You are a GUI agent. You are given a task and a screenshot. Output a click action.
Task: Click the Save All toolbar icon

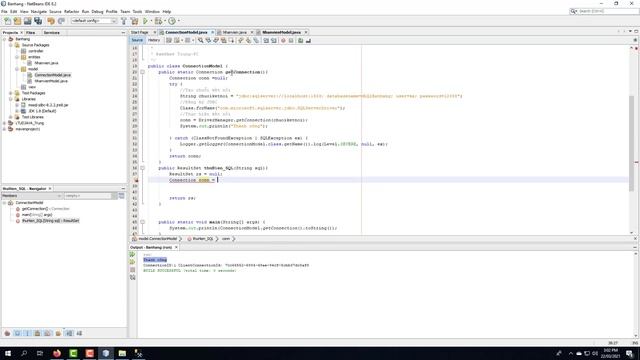38,21
